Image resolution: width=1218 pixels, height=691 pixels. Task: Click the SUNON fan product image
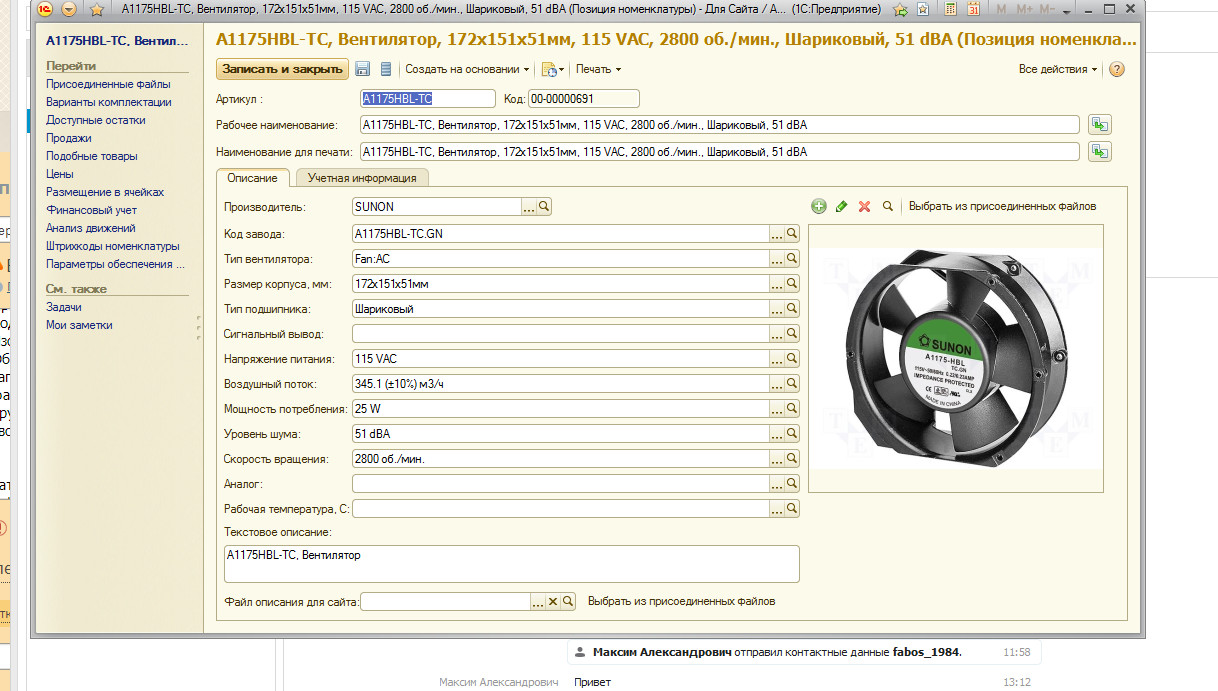(955, 359)
